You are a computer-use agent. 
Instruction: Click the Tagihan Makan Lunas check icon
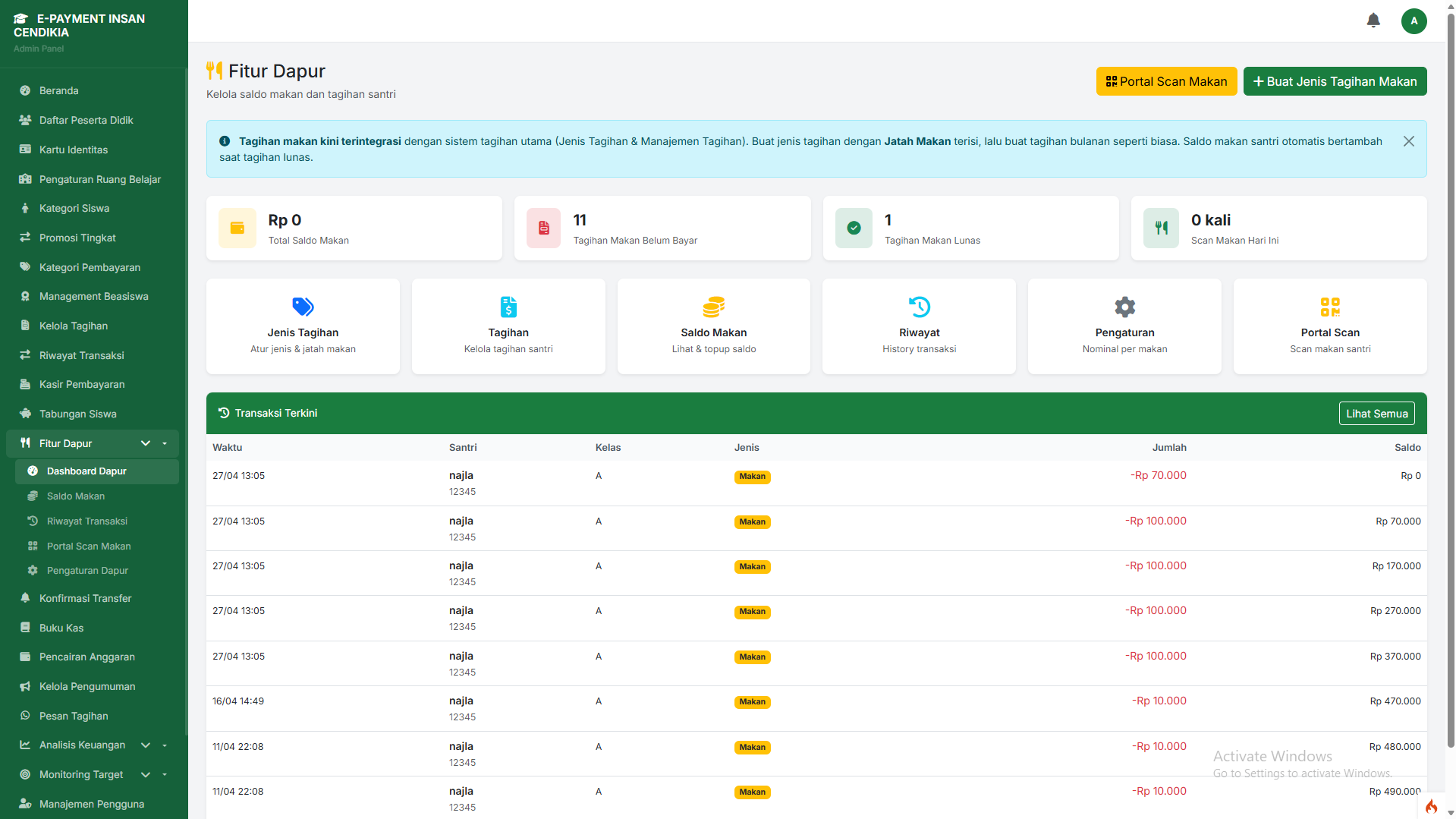854,228
